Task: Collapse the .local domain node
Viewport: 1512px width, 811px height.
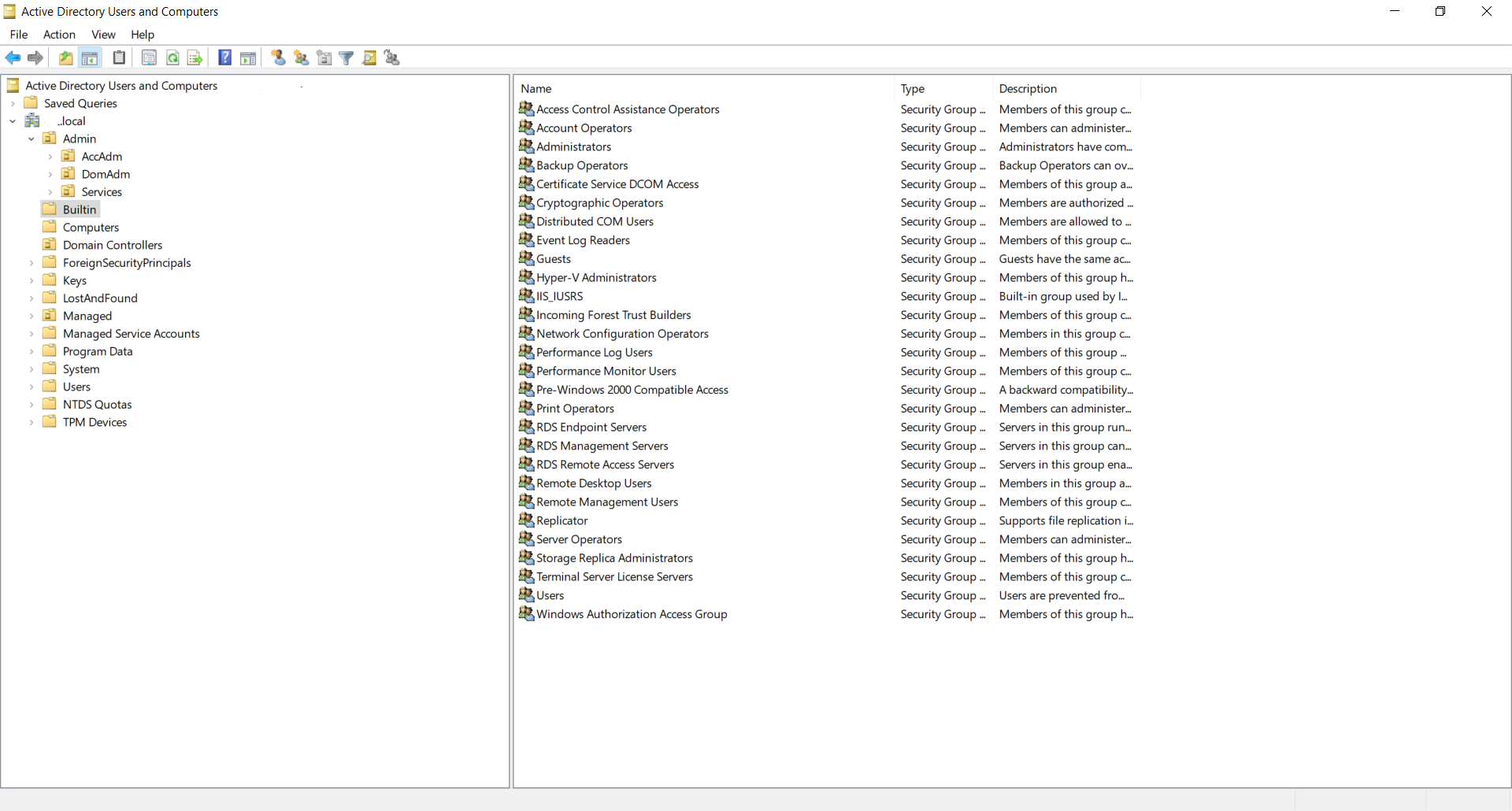Action: 13,121
